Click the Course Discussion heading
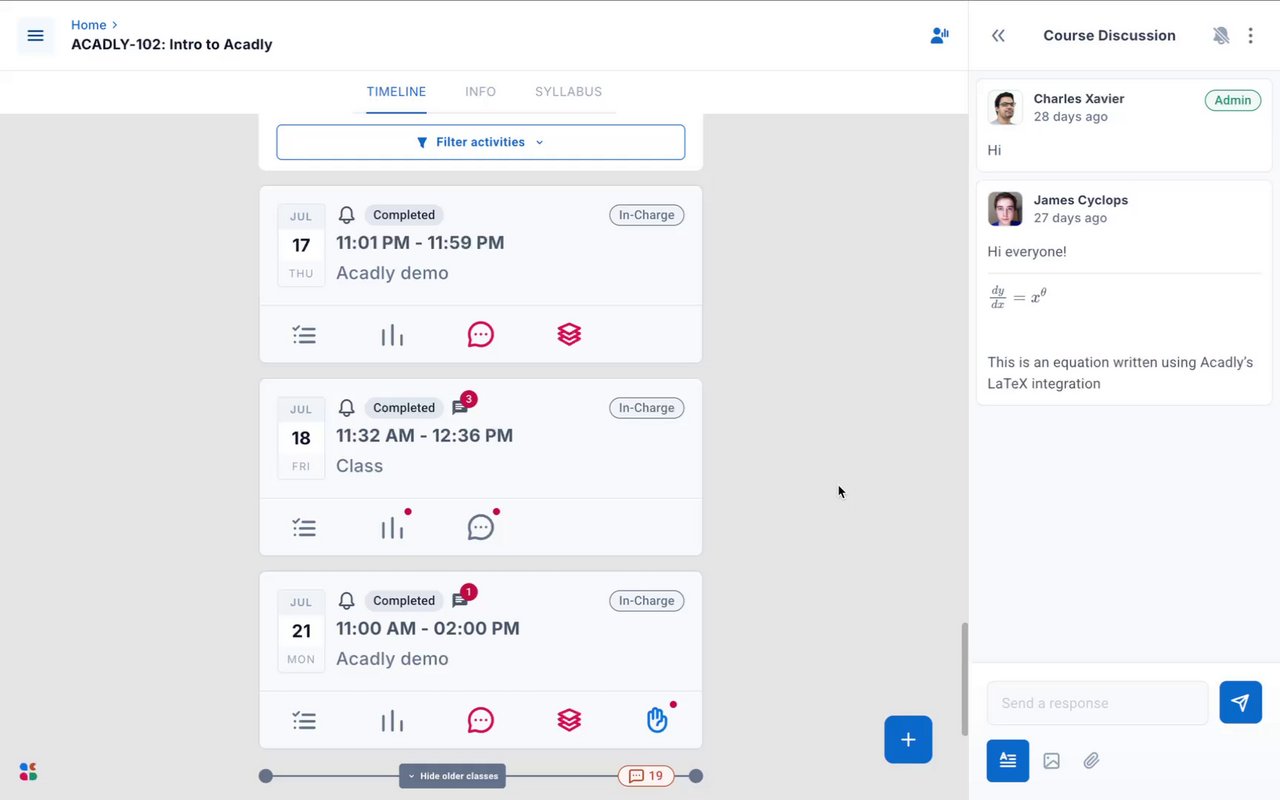The image size is (1280, 800). [x=1109, y=36]
